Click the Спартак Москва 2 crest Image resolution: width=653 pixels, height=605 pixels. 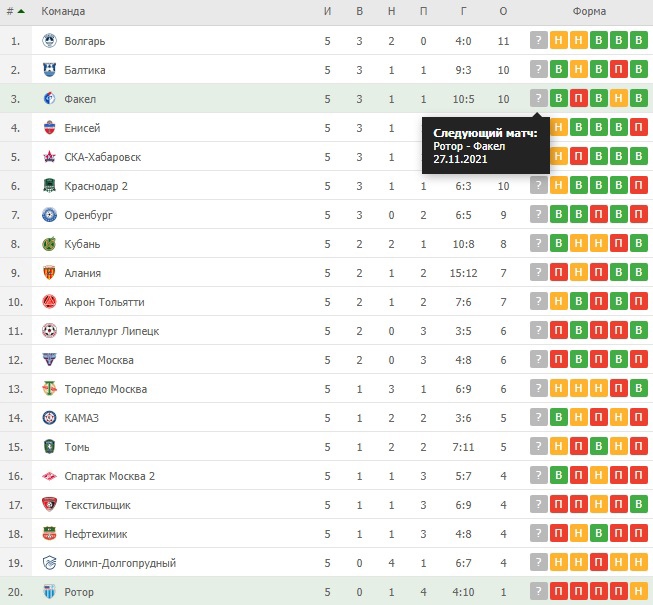coord(50,476)
